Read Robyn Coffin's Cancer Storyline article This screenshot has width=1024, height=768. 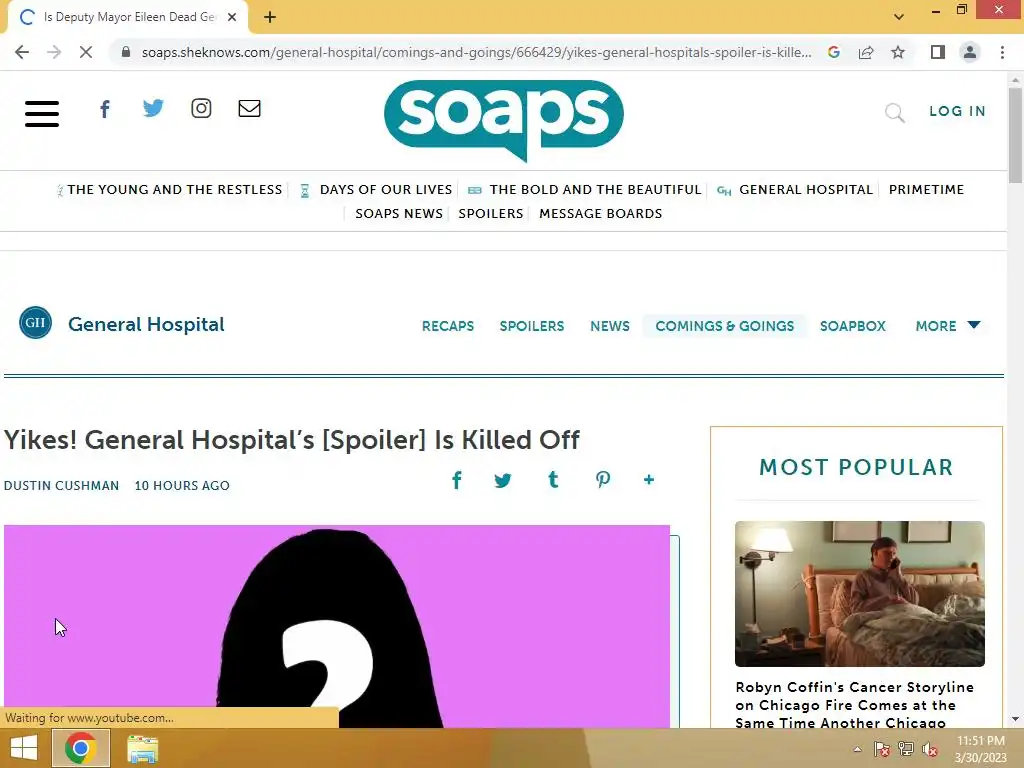coord(854,704)
